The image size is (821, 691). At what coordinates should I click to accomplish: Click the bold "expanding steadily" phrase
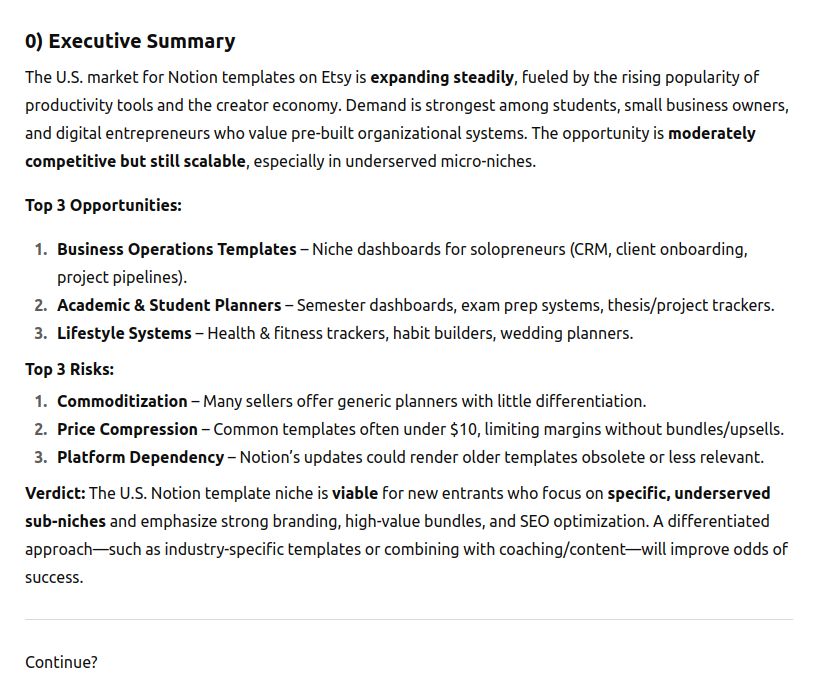coord(442,77)
